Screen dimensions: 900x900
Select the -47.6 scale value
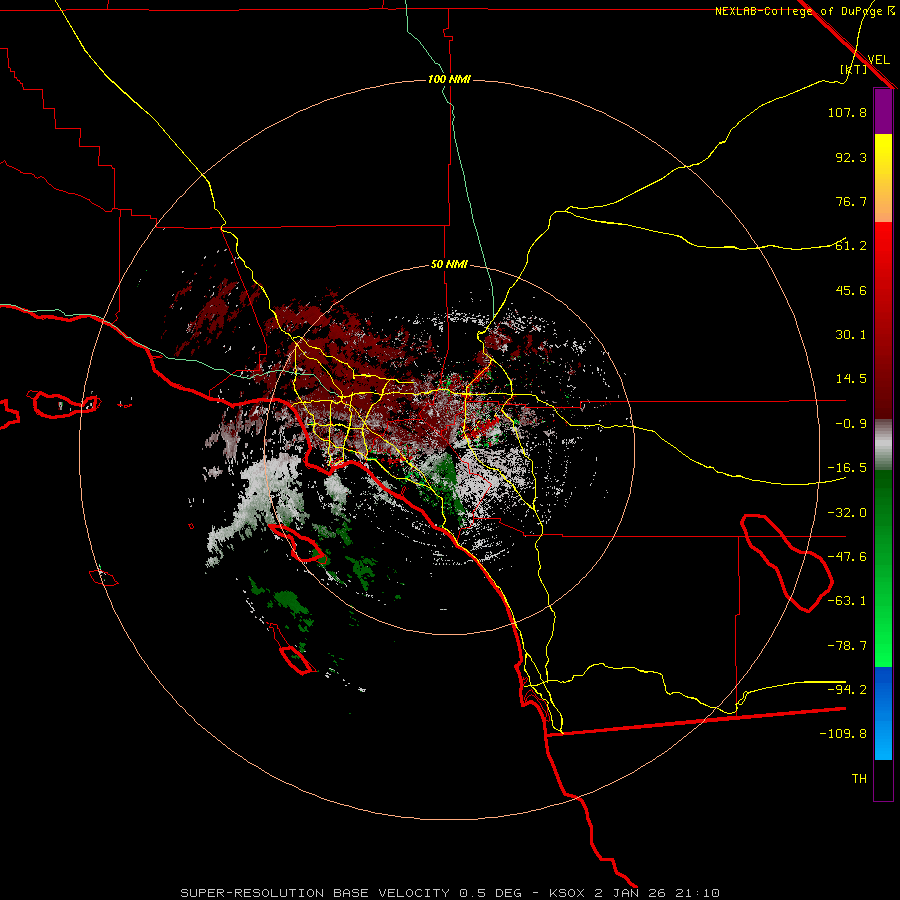(847, 557)
